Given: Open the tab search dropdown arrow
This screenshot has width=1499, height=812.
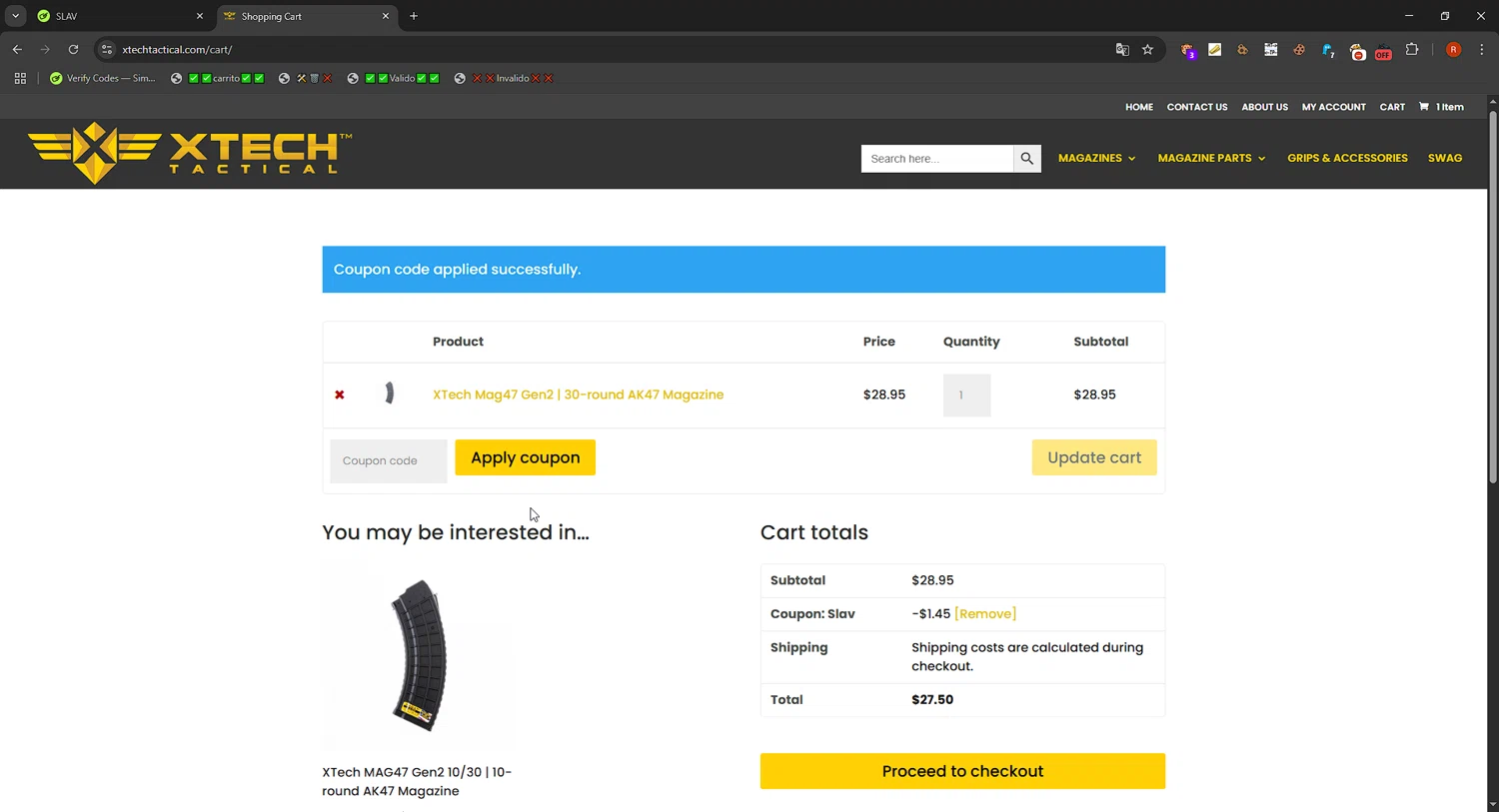Looking at the screenshot, I should tap(15, 16).
